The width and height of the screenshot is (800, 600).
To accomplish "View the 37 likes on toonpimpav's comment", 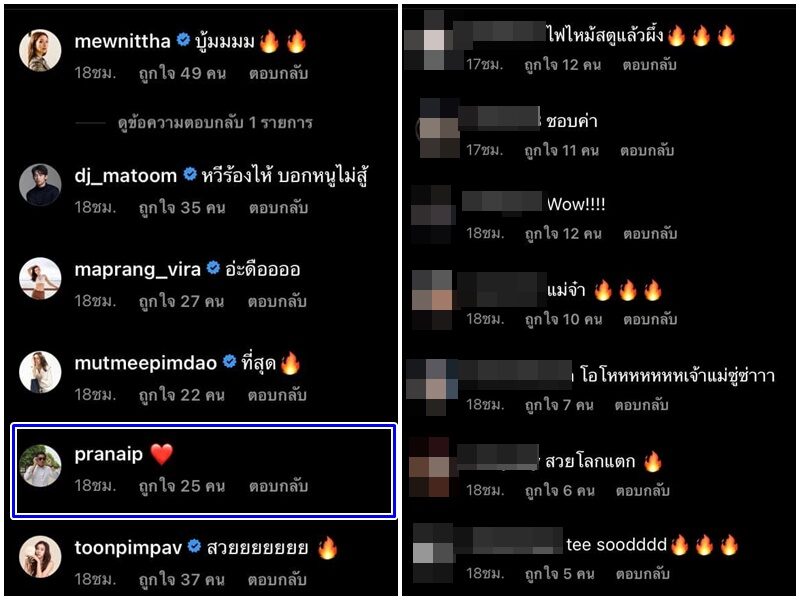I will (182, 580).
